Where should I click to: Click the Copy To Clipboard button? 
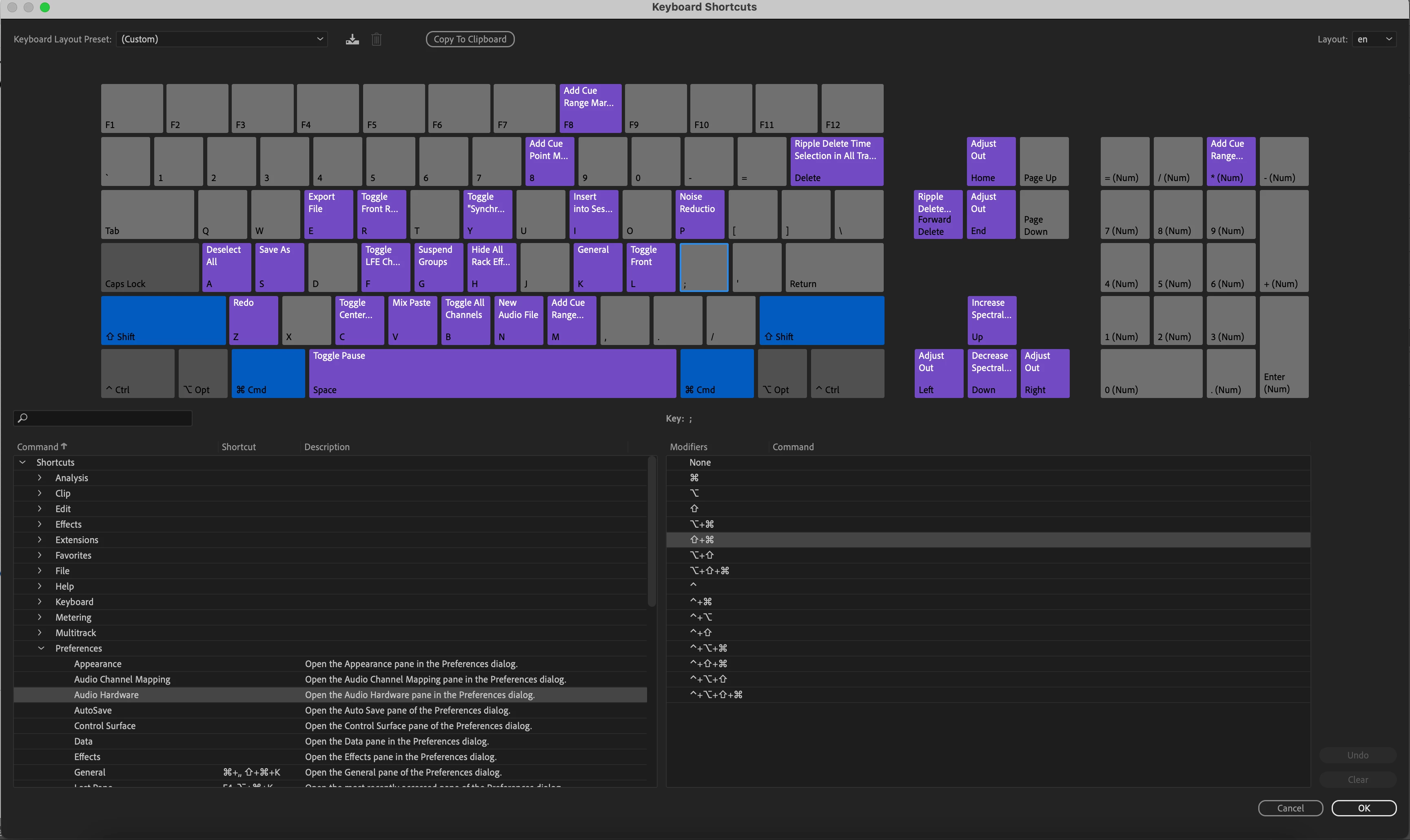[x=470, y=39]
